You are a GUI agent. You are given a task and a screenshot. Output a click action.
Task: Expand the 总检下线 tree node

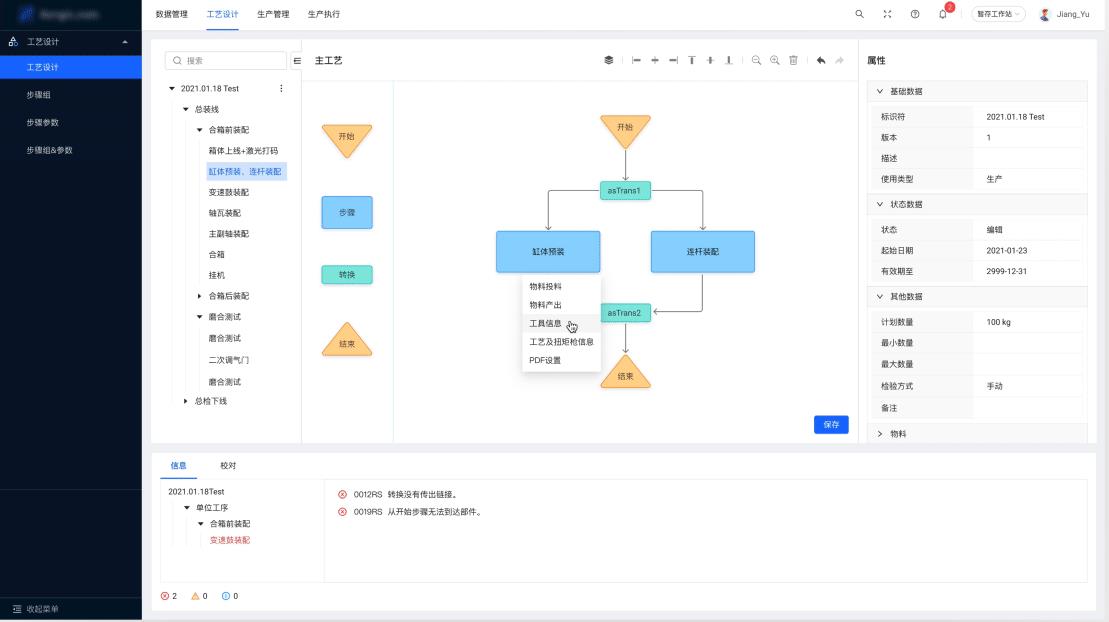(185, 401)
